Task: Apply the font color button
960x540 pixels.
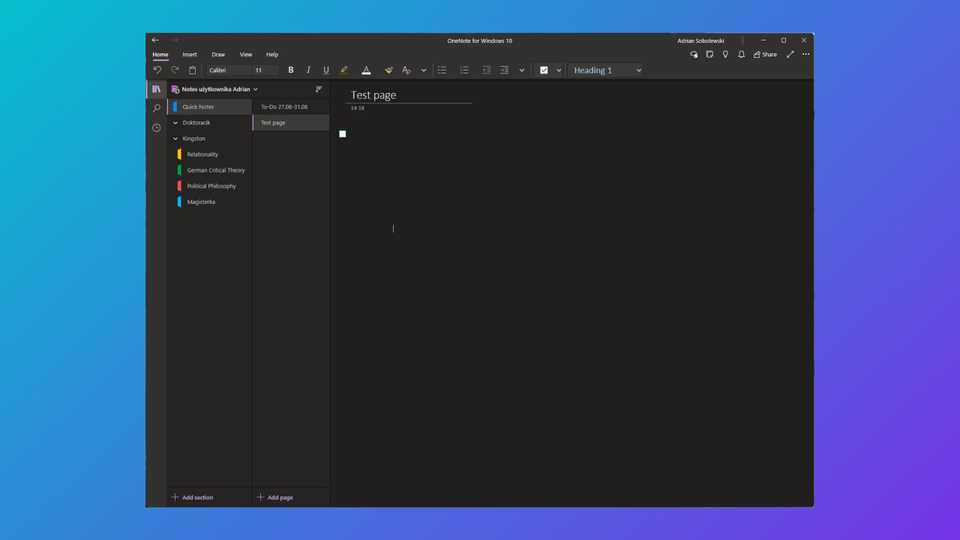Action: [366, 70]
